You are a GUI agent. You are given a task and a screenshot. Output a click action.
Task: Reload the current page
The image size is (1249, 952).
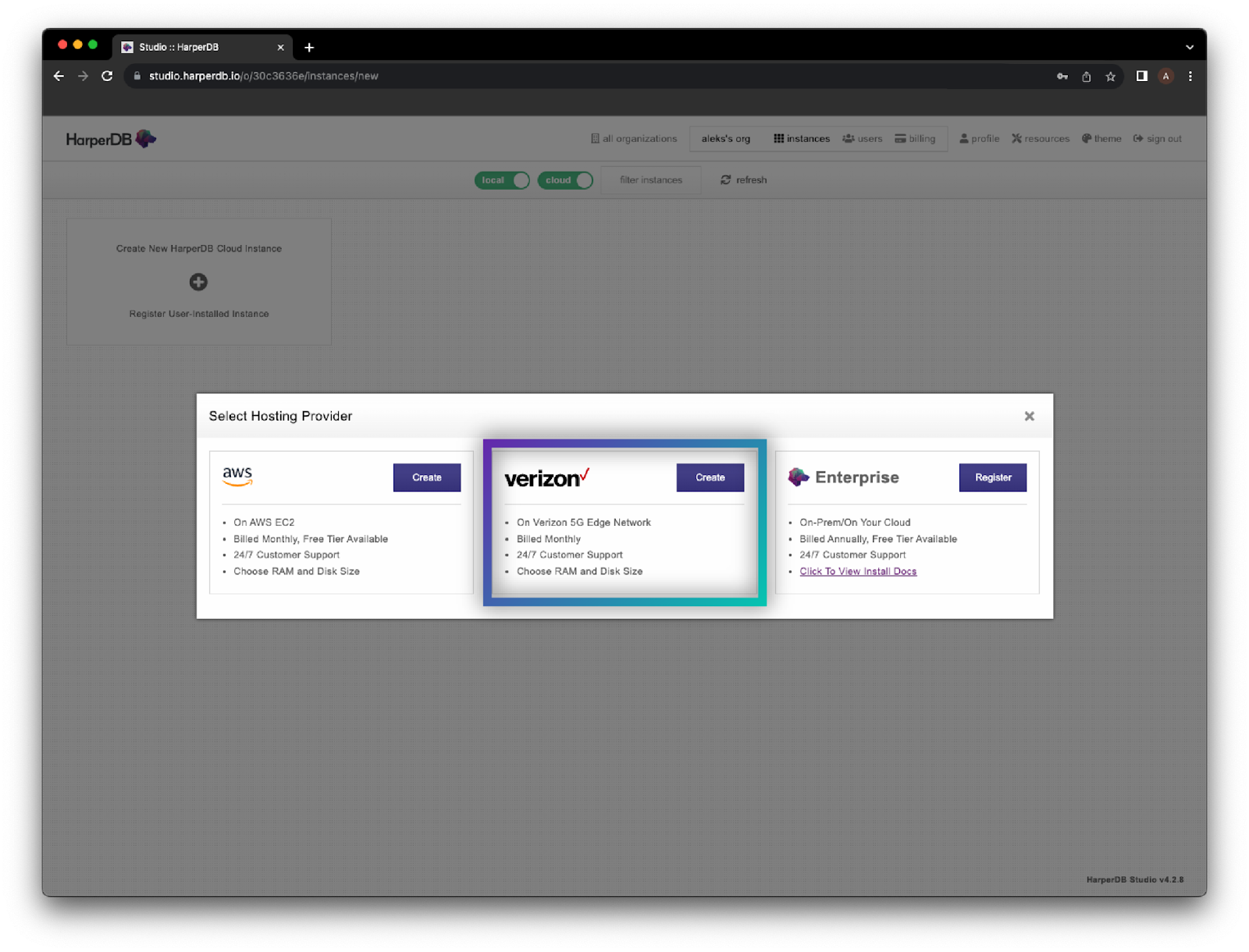[x=107, y=76]
